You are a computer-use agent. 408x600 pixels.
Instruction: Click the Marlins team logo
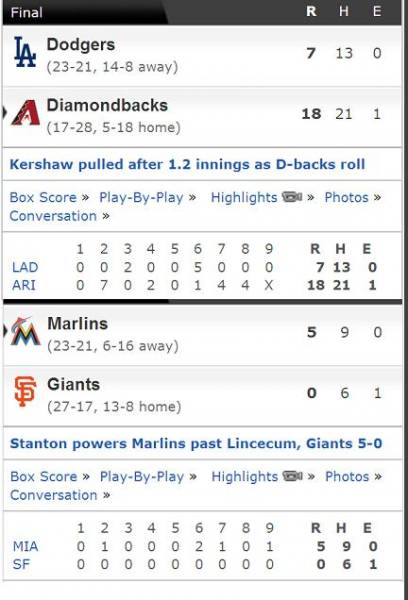pyautogui.click(x=26, y=331)
